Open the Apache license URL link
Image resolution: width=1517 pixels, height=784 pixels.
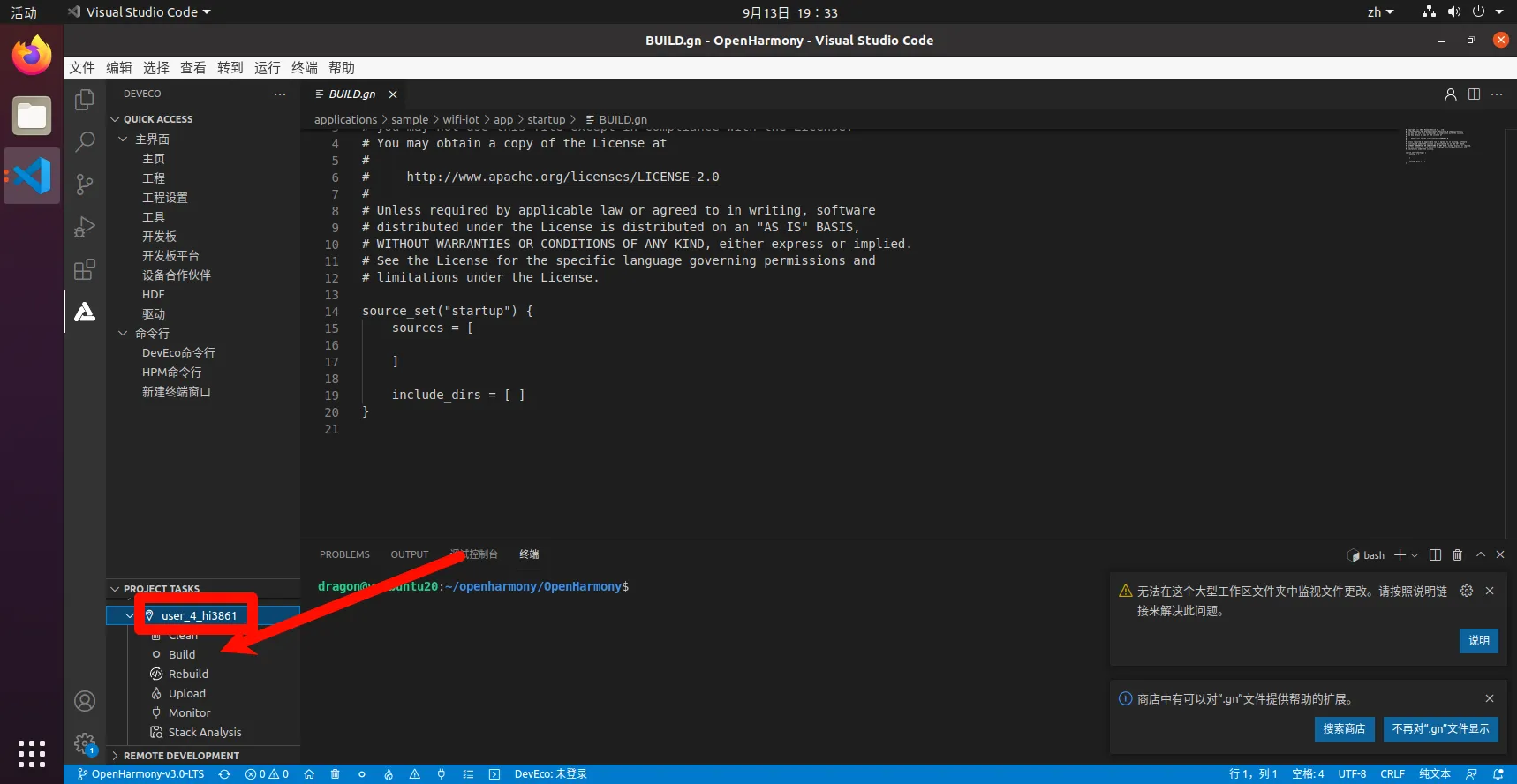562,177
